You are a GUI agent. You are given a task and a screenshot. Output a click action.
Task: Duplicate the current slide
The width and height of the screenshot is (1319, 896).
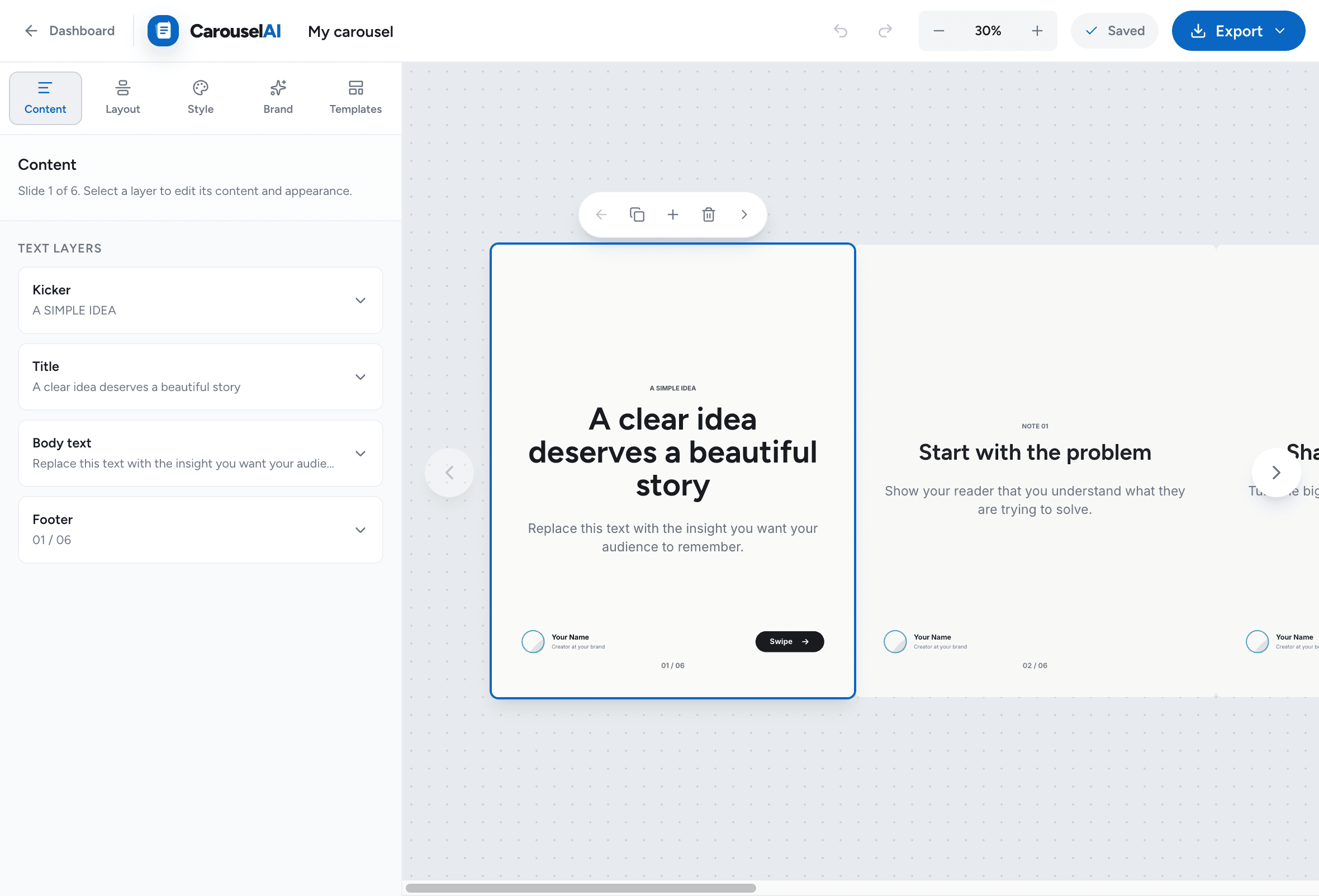(x=637, y=215)
